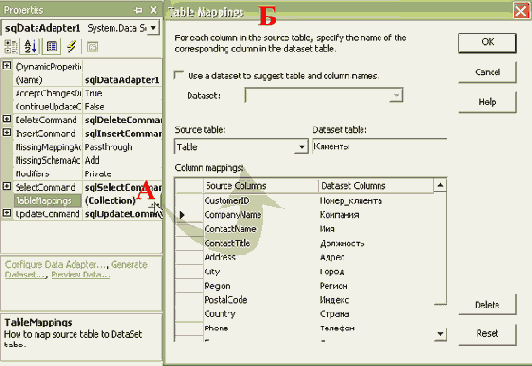Click the Property Pages icon
The image size is (532, 366).
(92, 47)
